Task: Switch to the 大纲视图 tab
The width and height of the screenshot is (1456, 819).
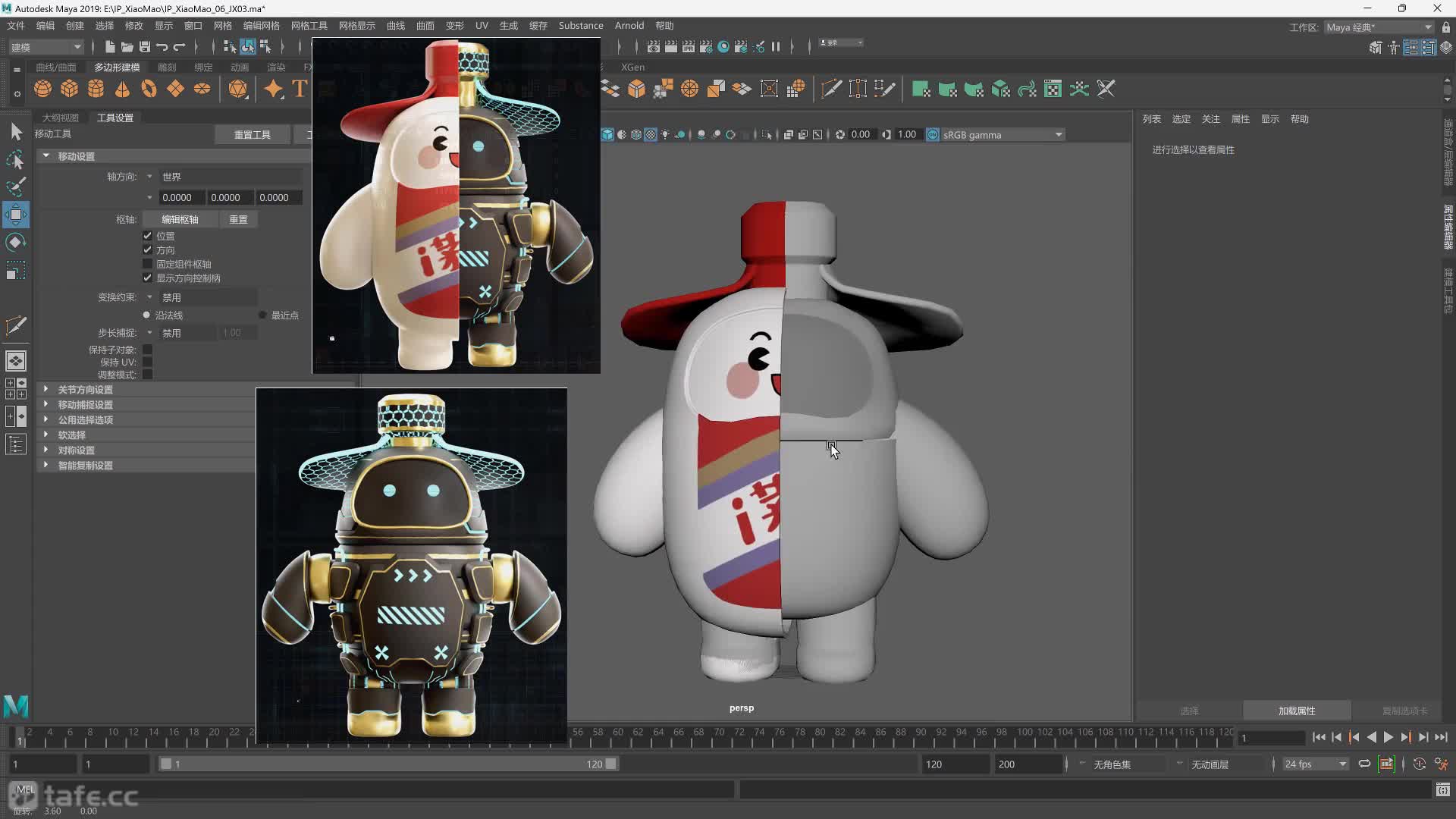Action: [61, 118]
